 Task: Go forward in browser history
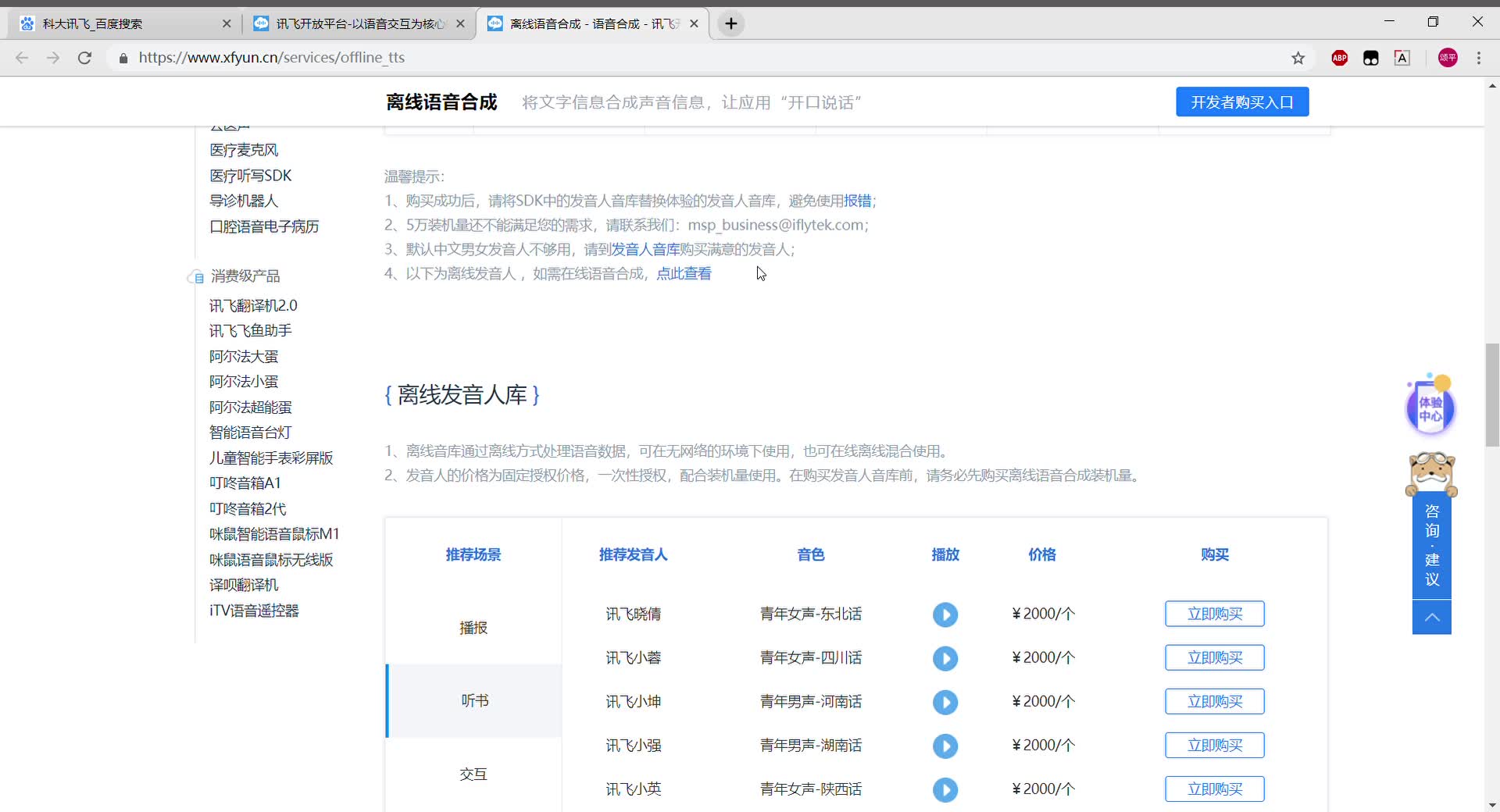click(x=53, y=58)
